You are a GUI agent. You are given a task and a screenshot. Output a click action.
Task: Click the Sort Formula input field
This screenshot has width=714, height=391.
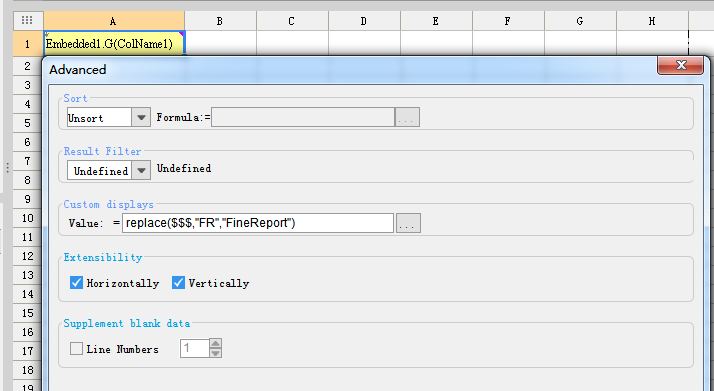click(x=303, y=117)
